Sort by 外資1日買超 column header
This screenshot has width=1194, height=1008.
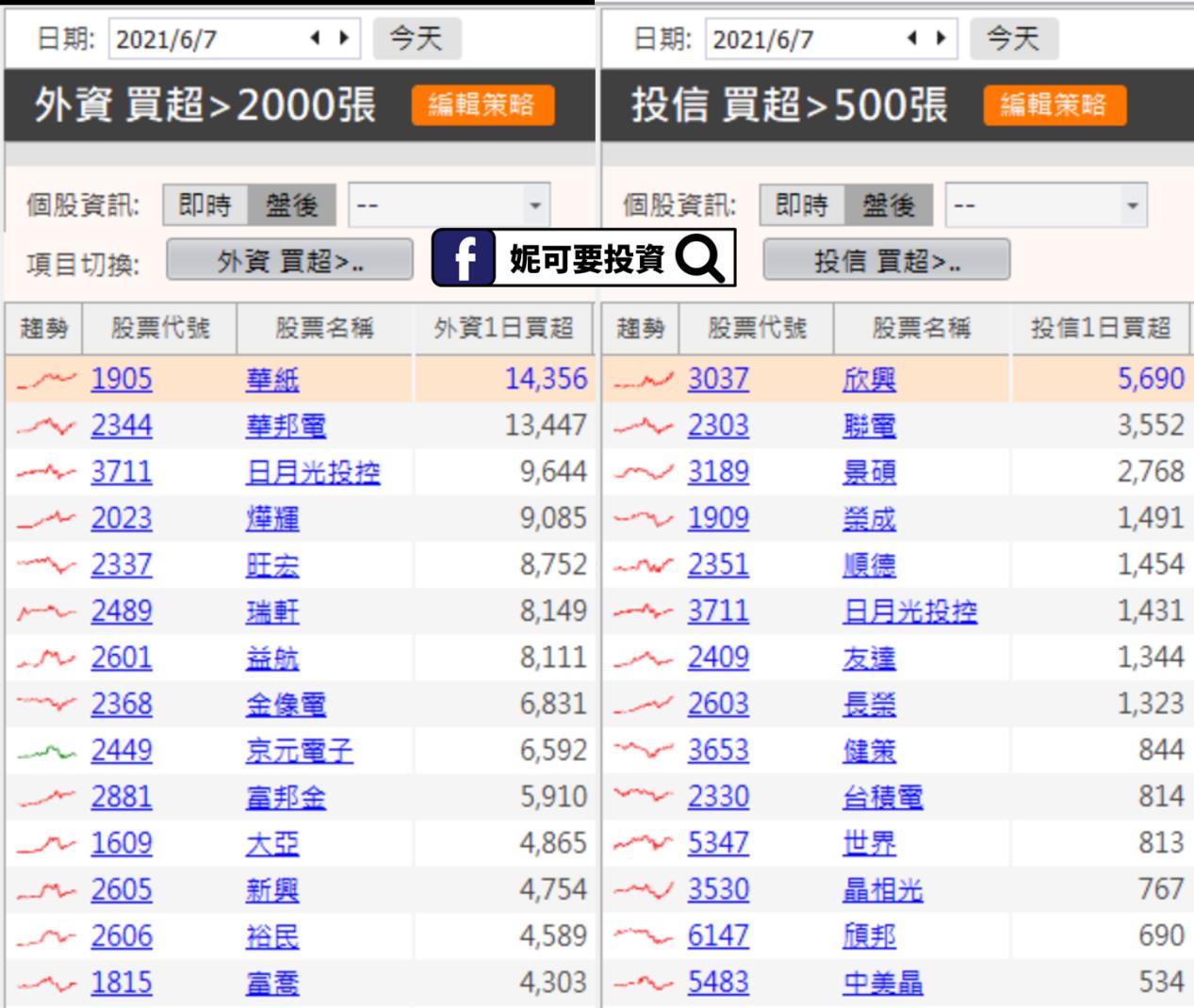tap(503, 328)
